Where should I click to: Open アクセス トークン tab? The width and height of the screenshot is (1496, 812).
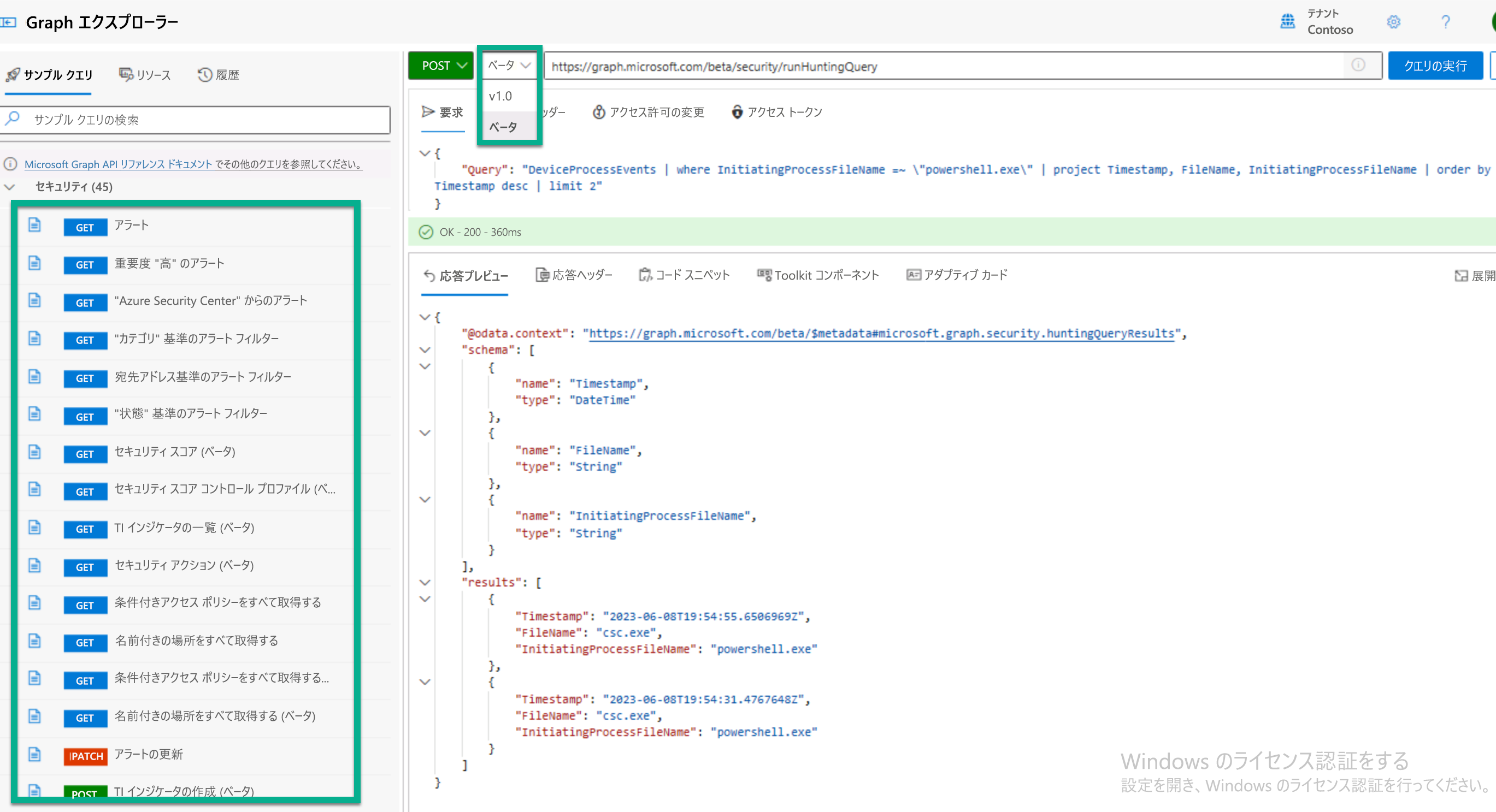[x=777, y=112]
